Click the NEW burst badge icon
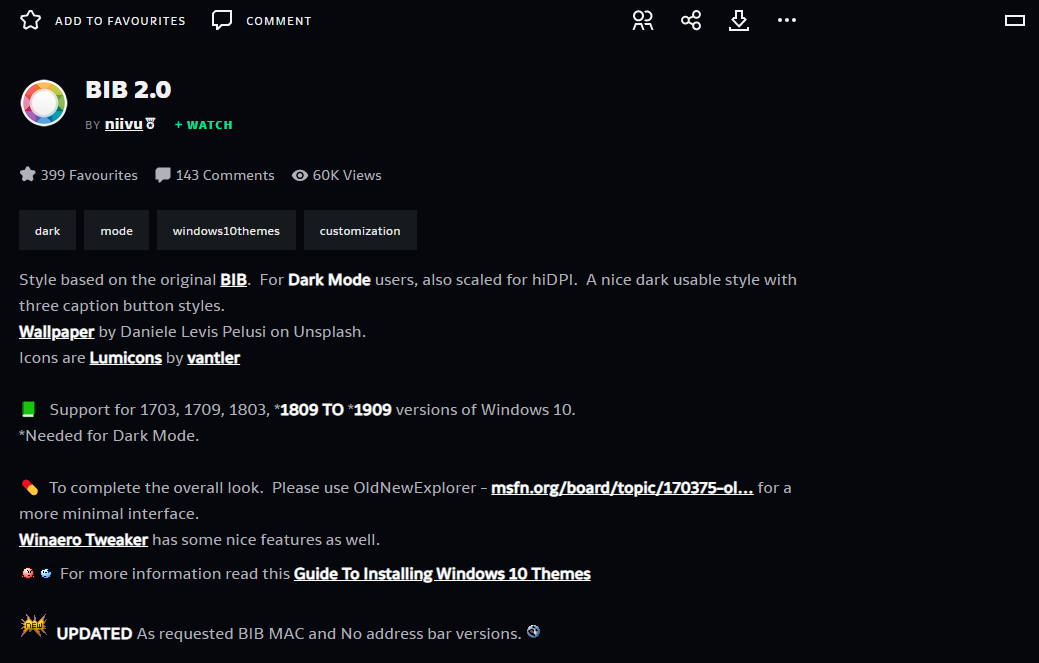This screenshot has width=1039, height=663. click(x=33, y=625)
